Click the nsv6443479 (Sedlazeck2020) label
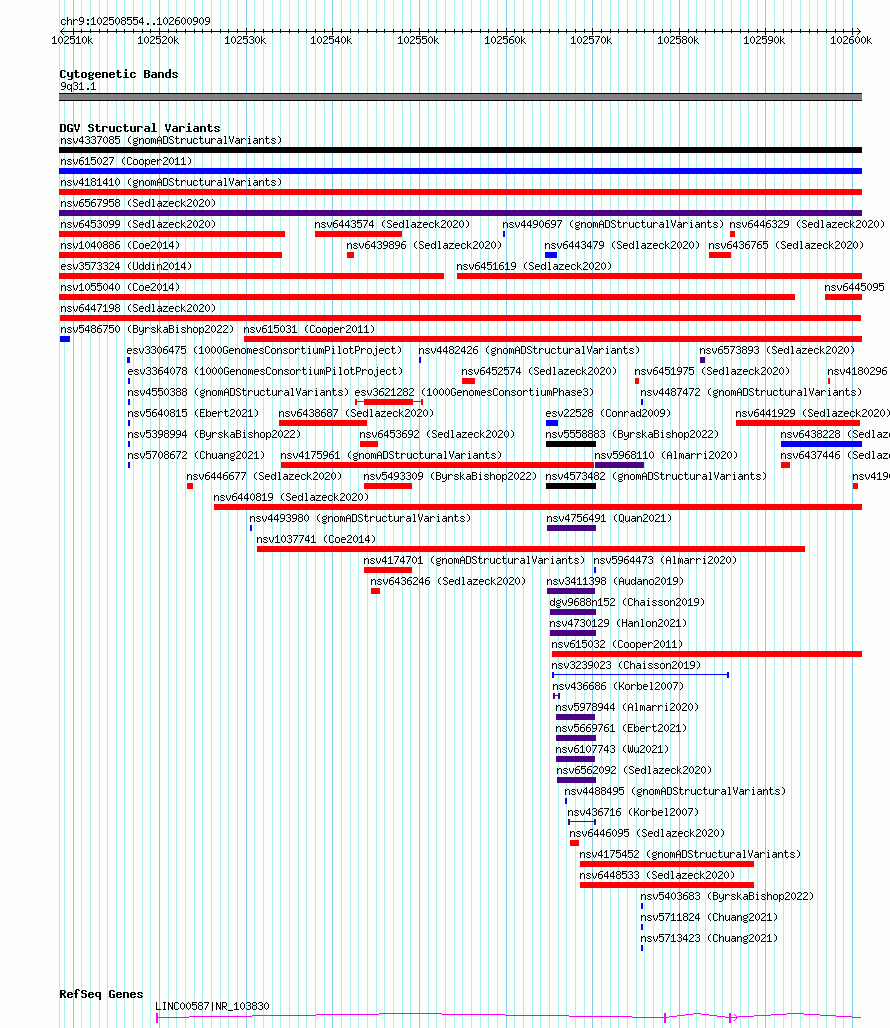Screen dimensions: 890x1028 (x=623, y=245)
